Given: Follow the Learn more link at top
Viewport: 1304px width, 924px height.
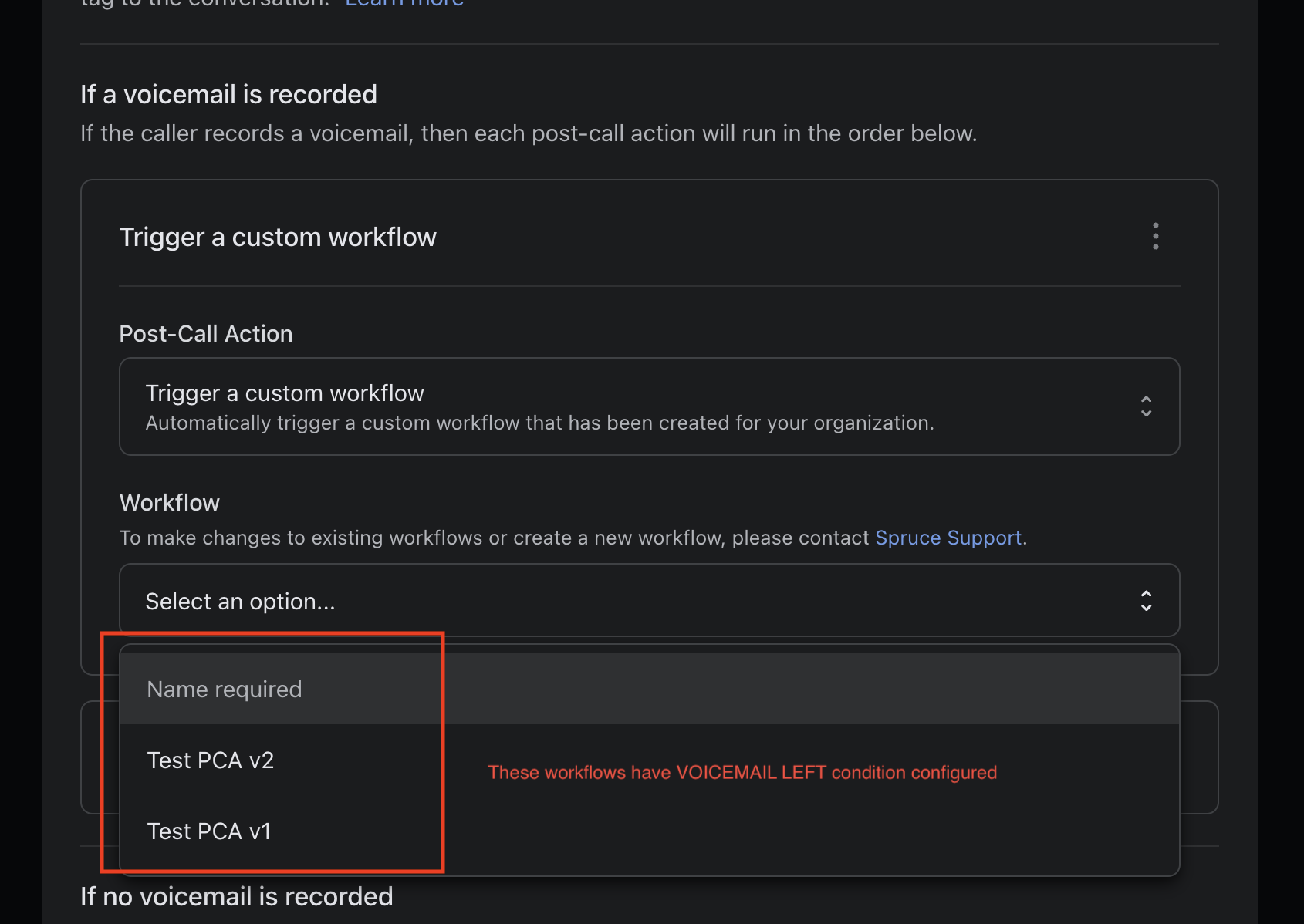Looking at the screenshot, I should pos(404,4).
